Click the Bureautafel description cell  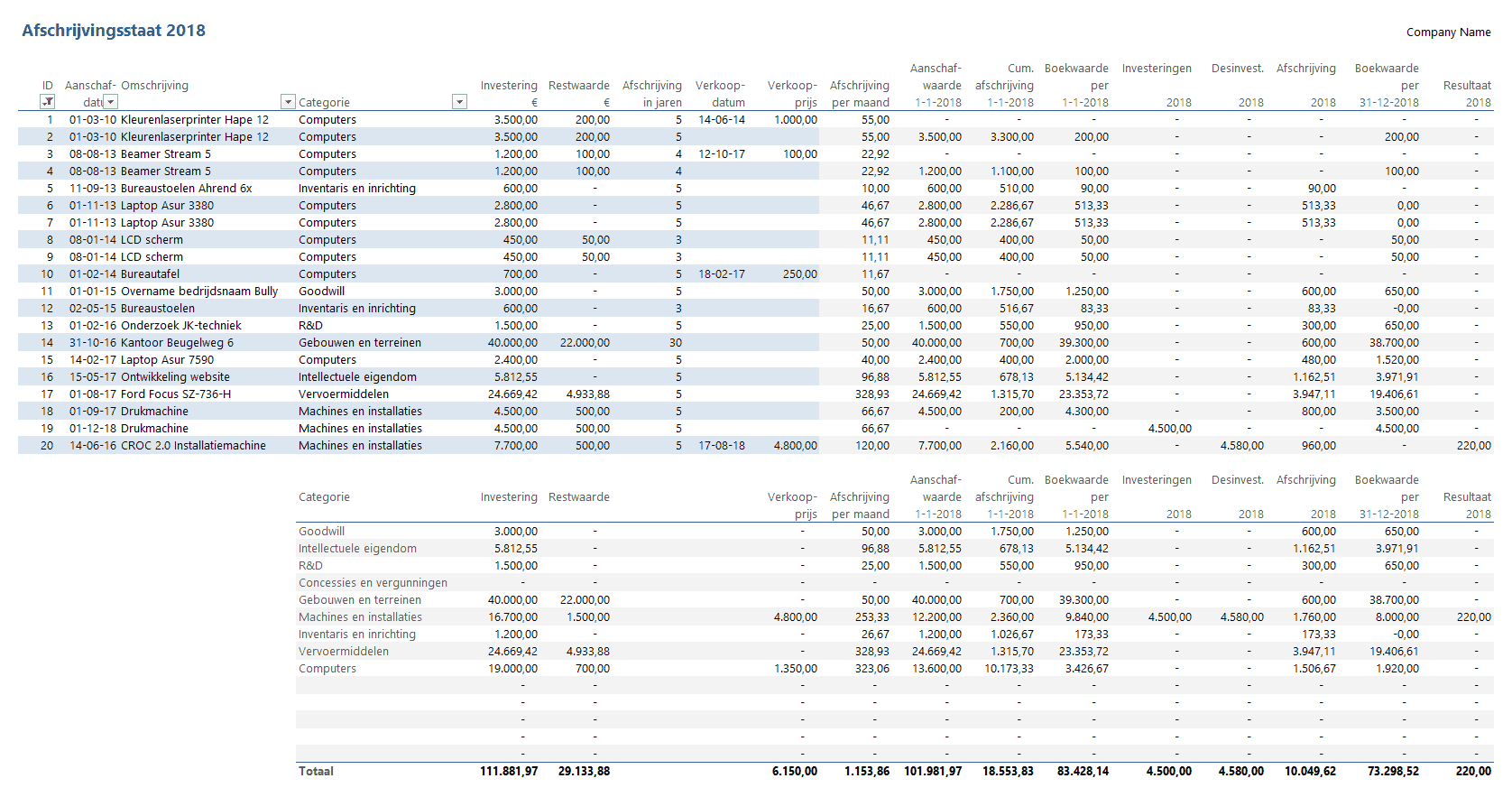(x=150, y=274)
